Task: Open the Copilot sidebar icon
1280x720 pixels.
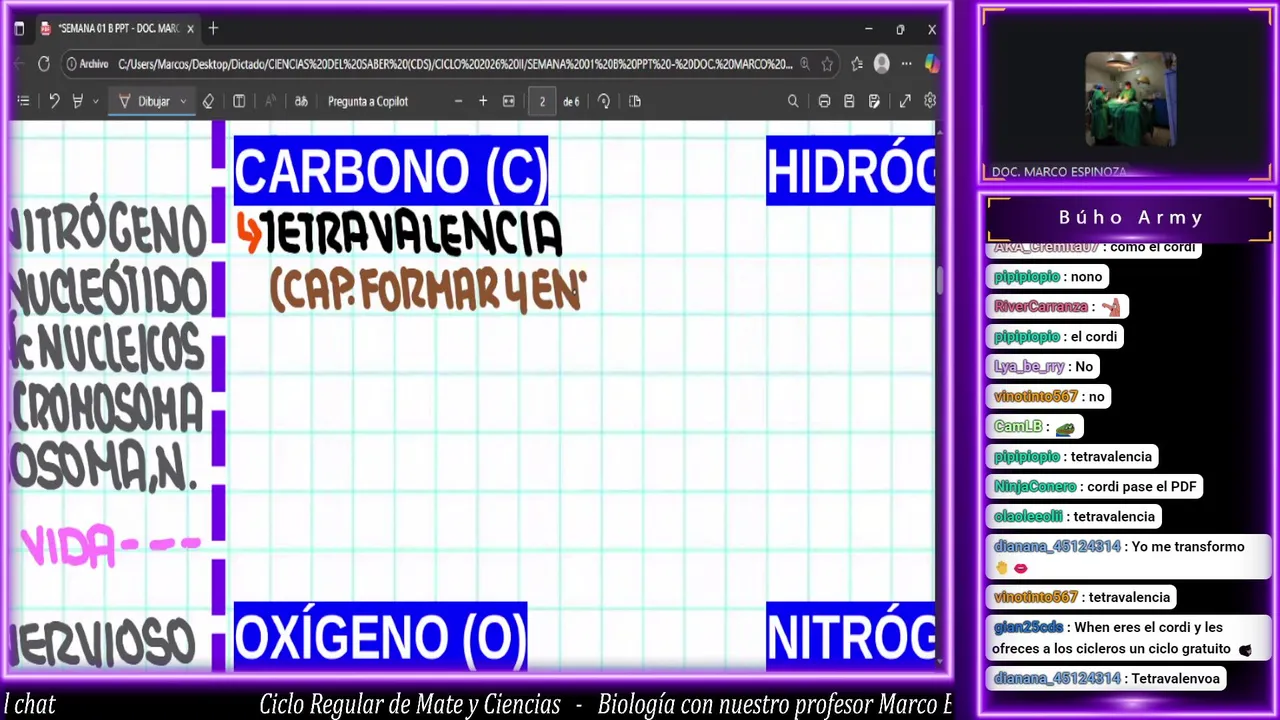Action: pyautogui.click(x=932, y=64)
